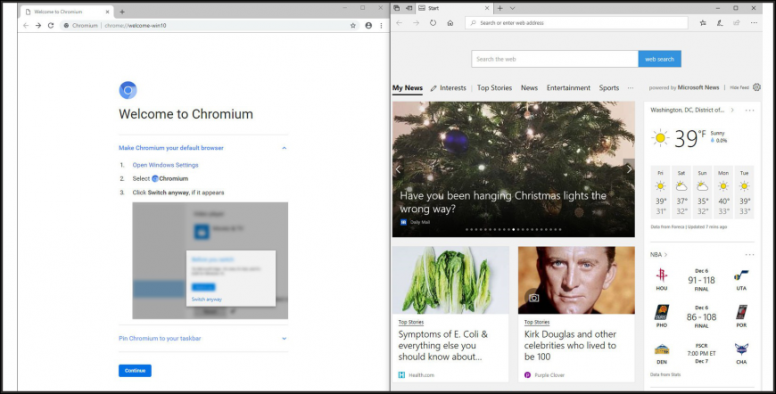Expand the Washington, DC weather location chevron
Image resolution: width=776 pixels, height=394 pixels.
pyautogui.click(x=732, y=110)
